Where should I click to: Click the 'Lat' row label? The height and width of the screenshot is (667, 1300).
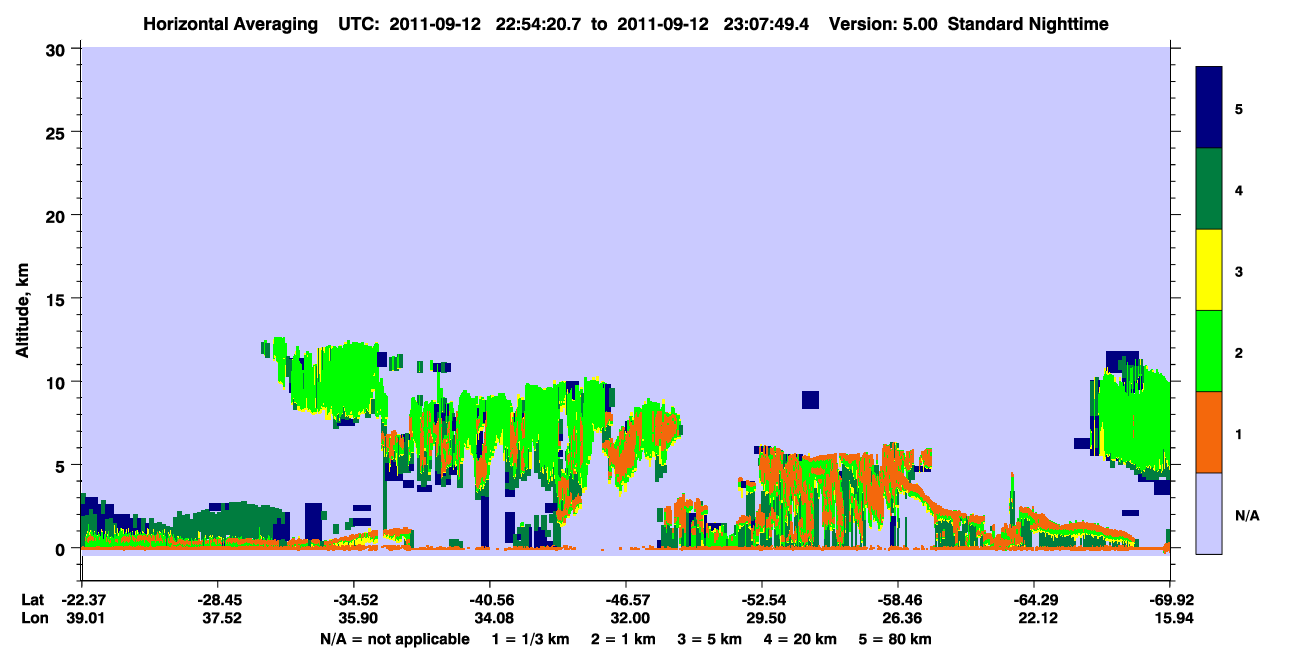pyautogui.click(x=32, y=600)
